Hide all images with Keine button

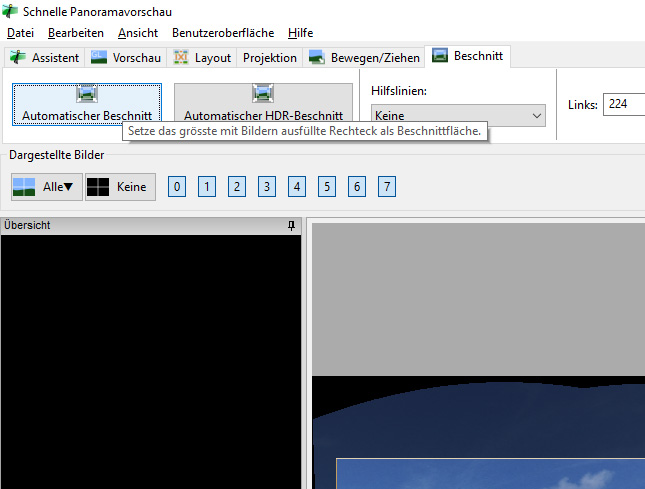click(121, 187)
